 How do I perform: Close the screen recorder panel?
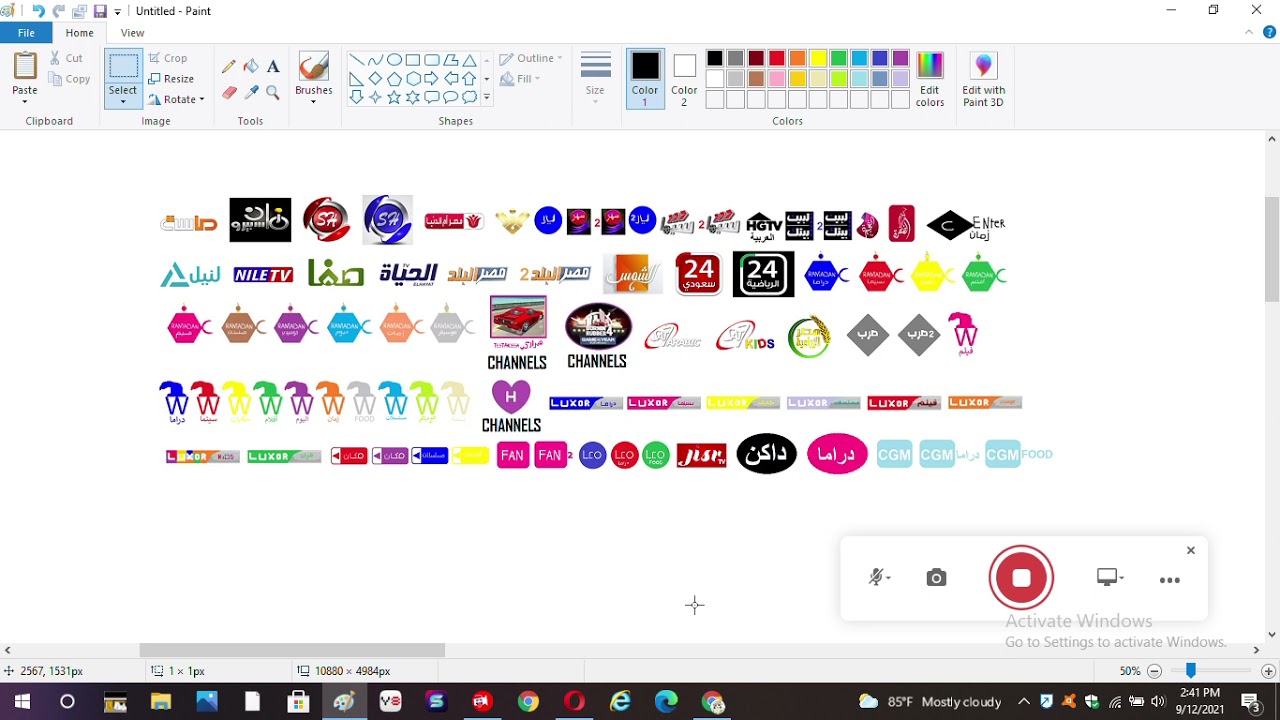click(1191, 550)
